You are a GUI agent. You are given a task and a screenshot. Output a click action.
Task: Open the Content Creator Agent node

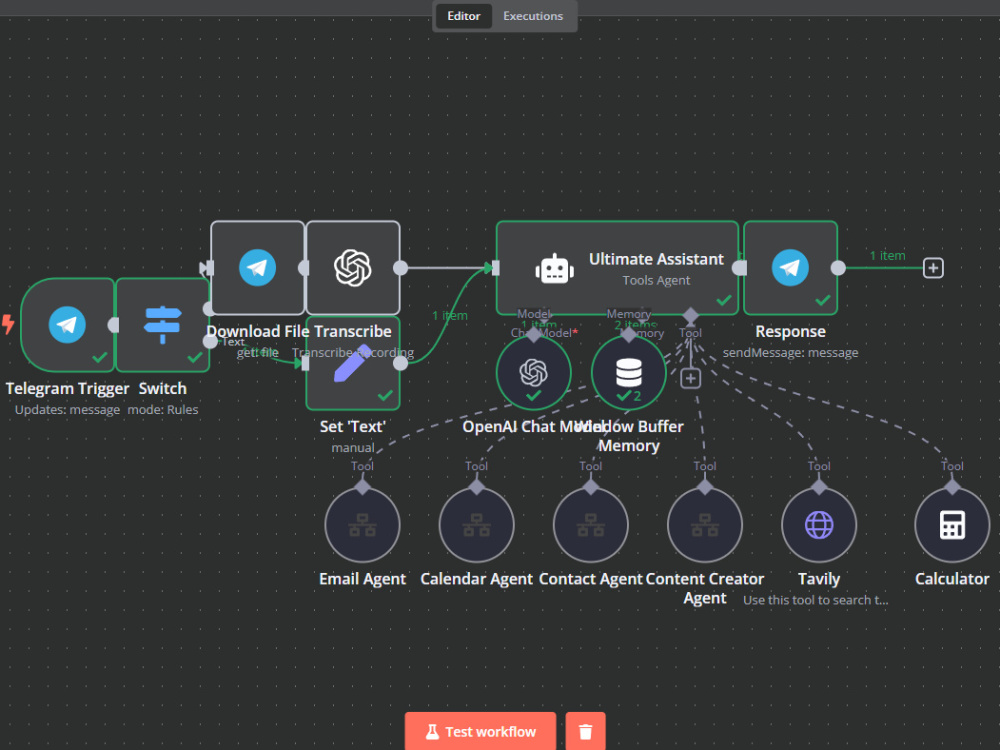click(705, 525)
